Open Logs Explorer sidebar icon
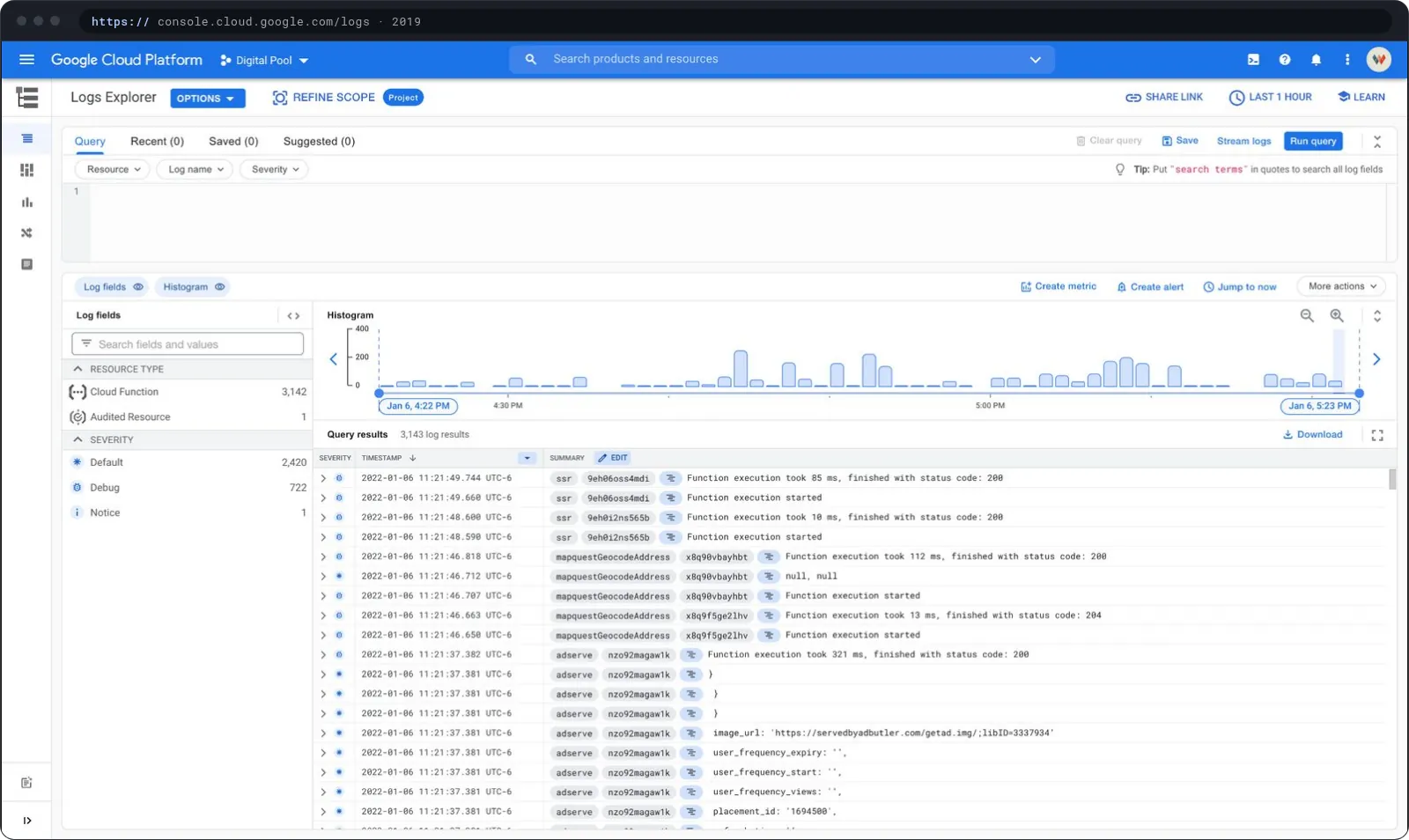This screenshot has height=840, width=1409. 27,138
